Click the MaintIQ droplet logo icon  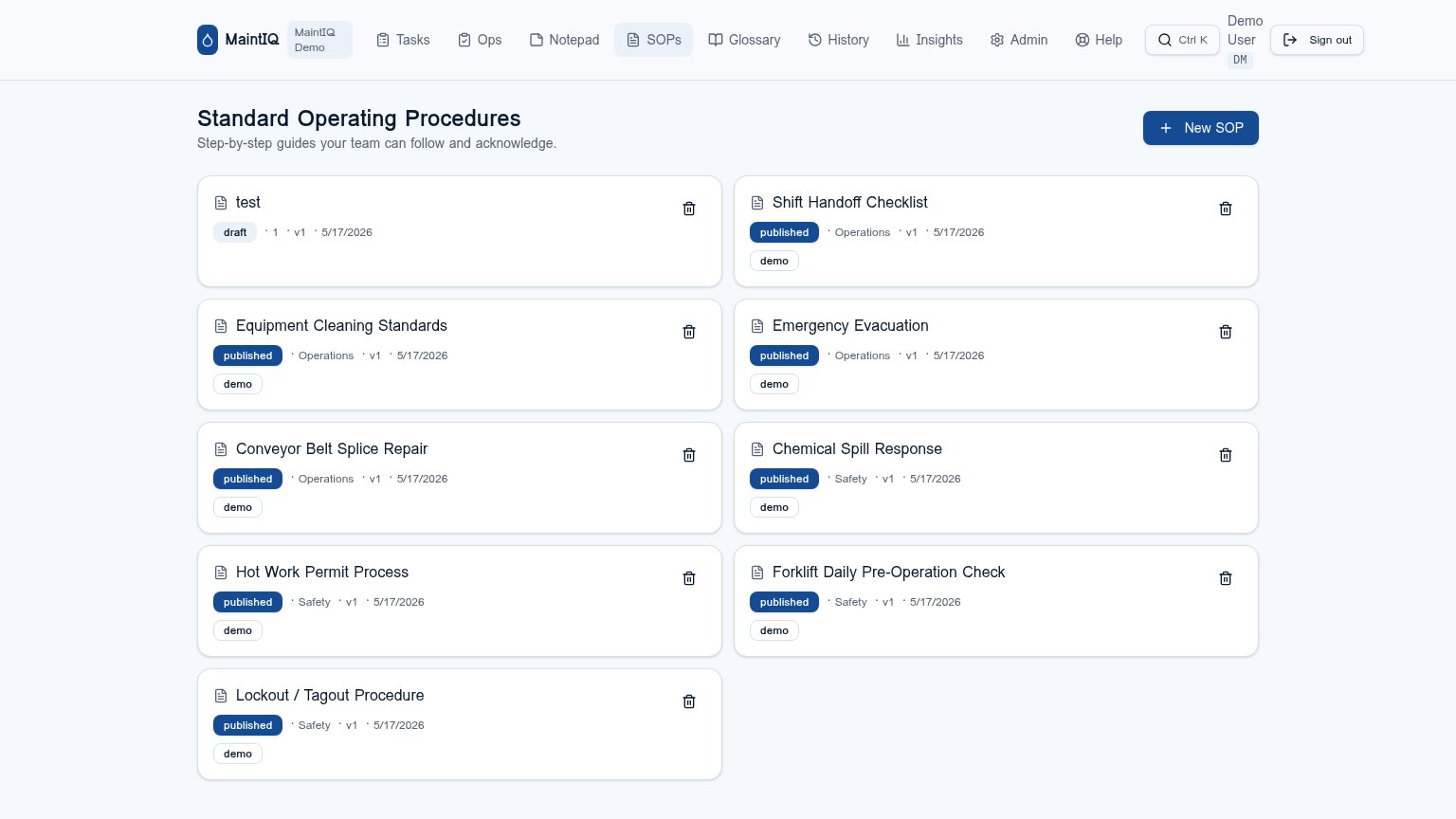point(208,40)
